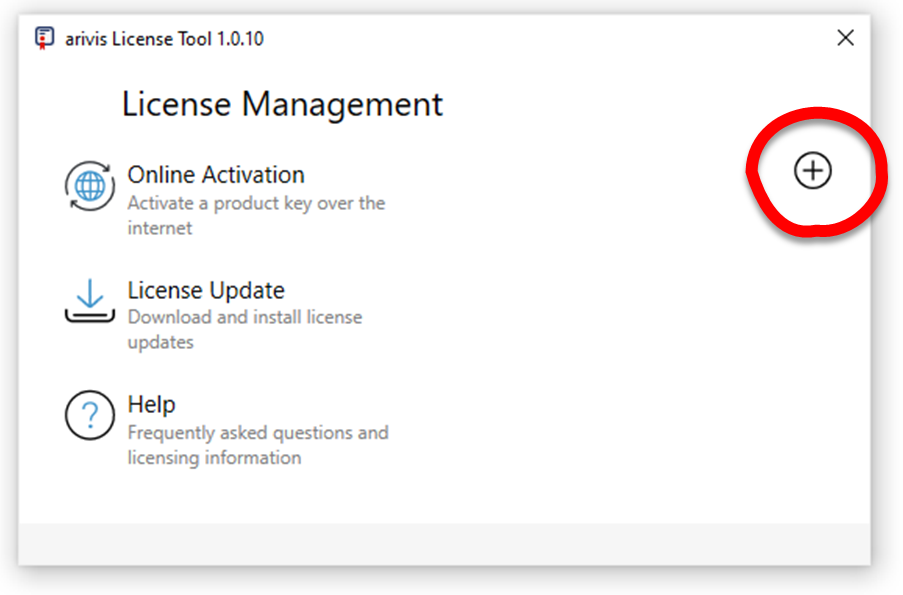Open the License Update option

pyautogui.click(x=206, y=290)
